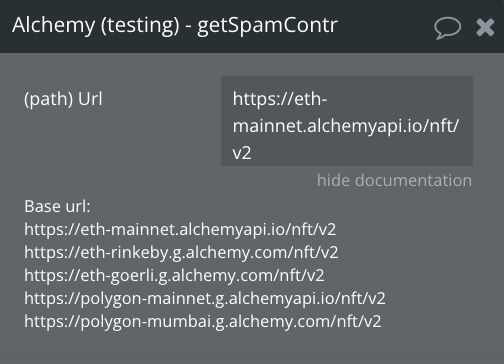Click getSpamContr in the panel title
The width and height of the screenshot is (504, 364).
[x=267, y=26]
